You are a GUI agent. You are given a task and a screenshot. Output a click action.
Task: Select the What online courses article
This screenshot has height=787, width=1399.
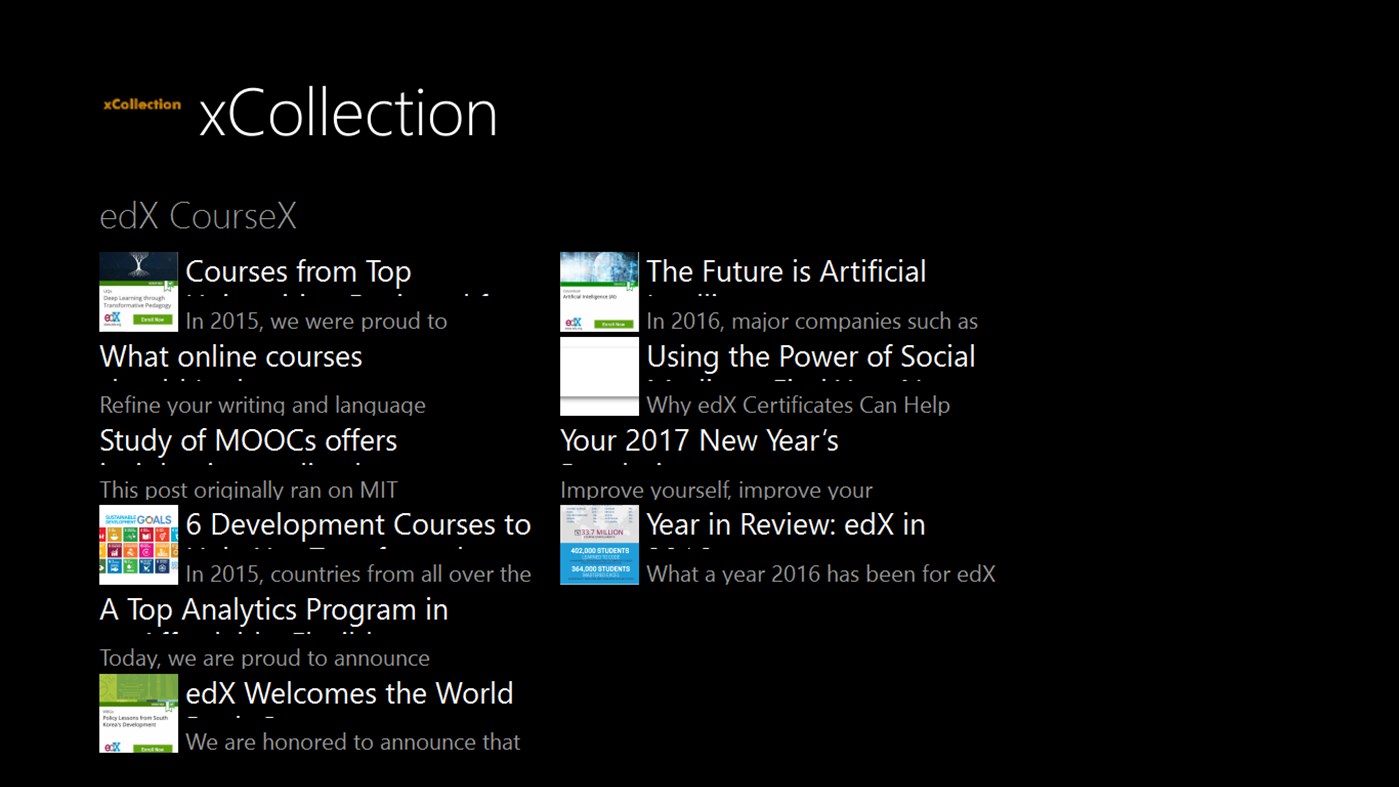pos(230,356)
